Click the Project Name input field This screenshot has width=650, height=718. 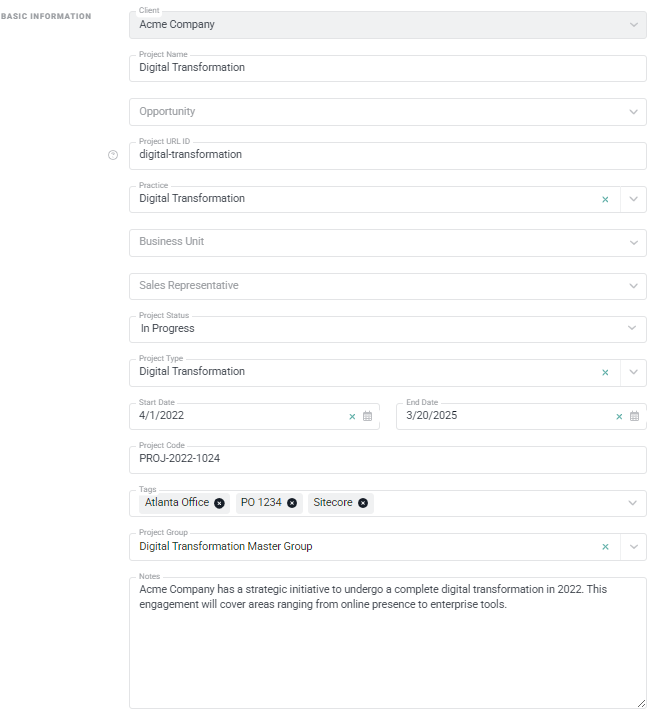[x=387, y=68]
